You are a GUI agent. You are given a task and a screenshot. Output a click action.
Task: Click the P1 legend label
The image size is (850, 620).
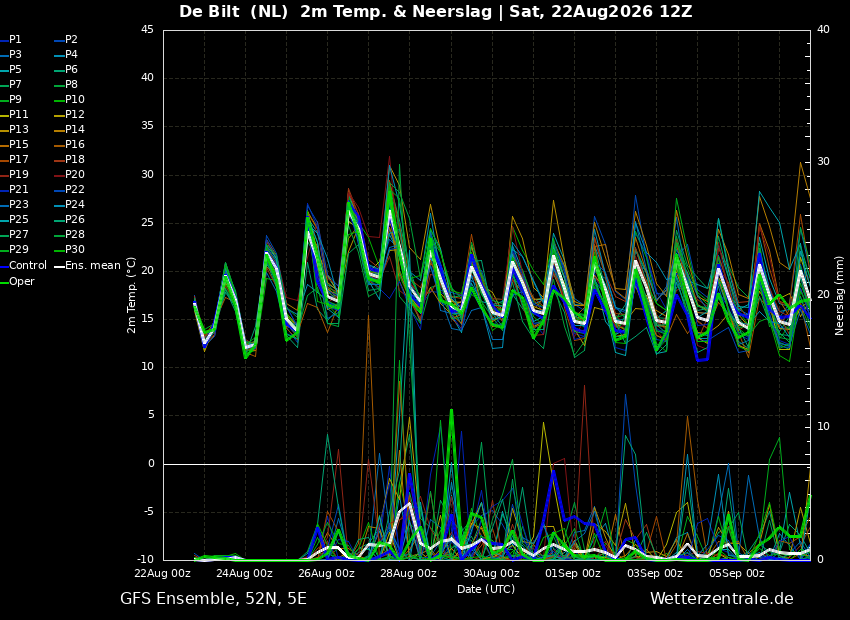tap(15, 40)
